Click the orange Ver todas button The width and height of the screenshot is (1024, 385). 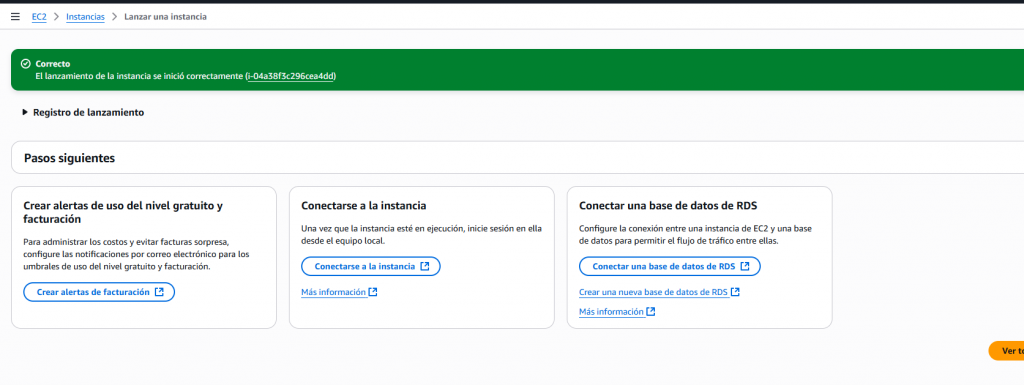click(1006, 351)
